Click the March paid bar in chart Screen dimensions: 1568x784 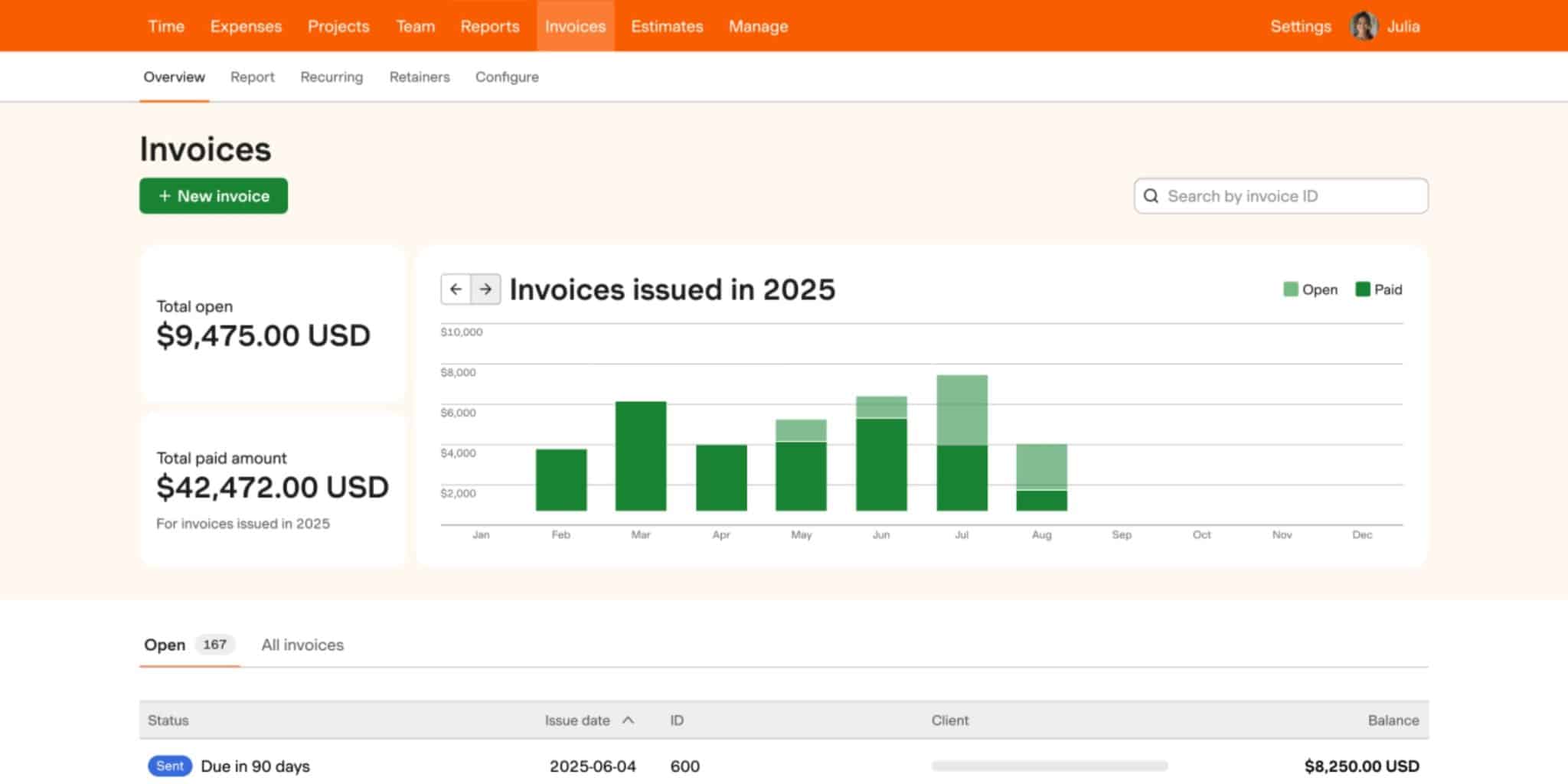[x=641, y=456]
